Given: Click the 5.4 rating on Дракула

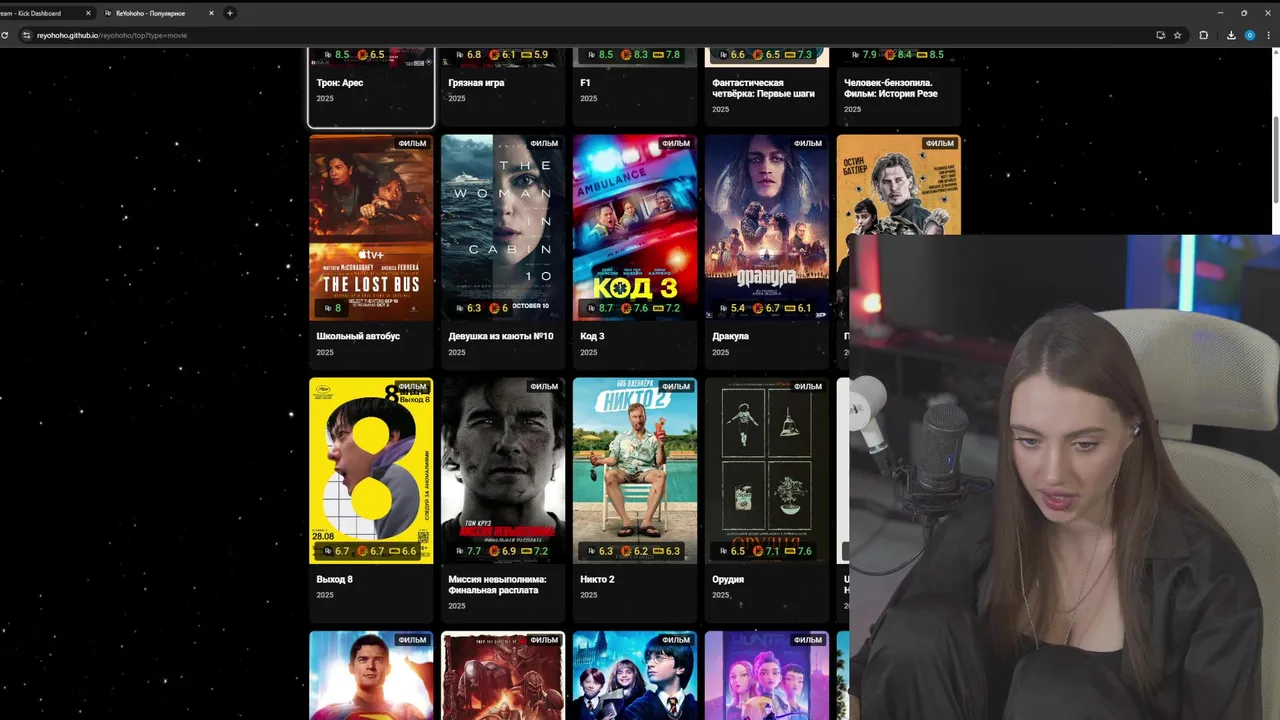Looking at the screenshot, I should point(738,308).
